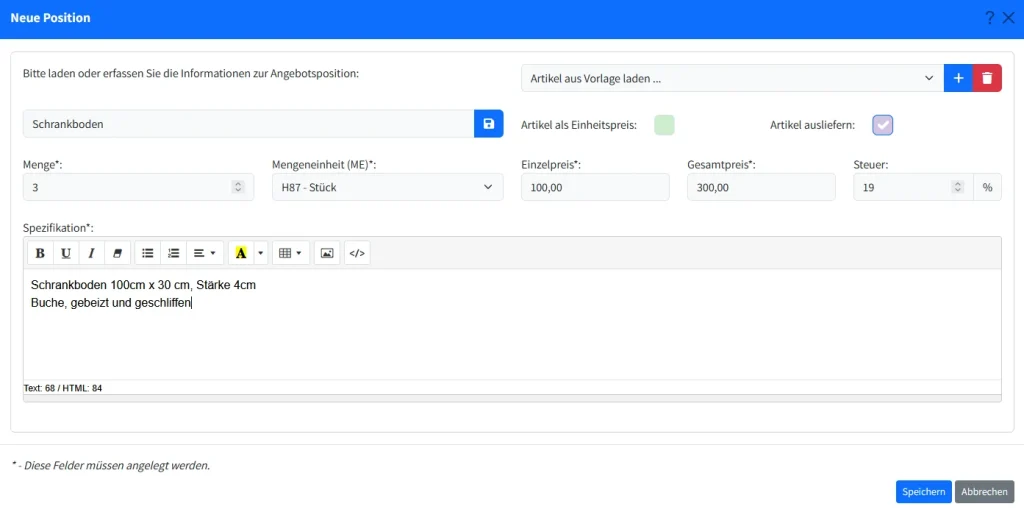Toggle italic formatting in editor toolbar

tap(91, 253)
